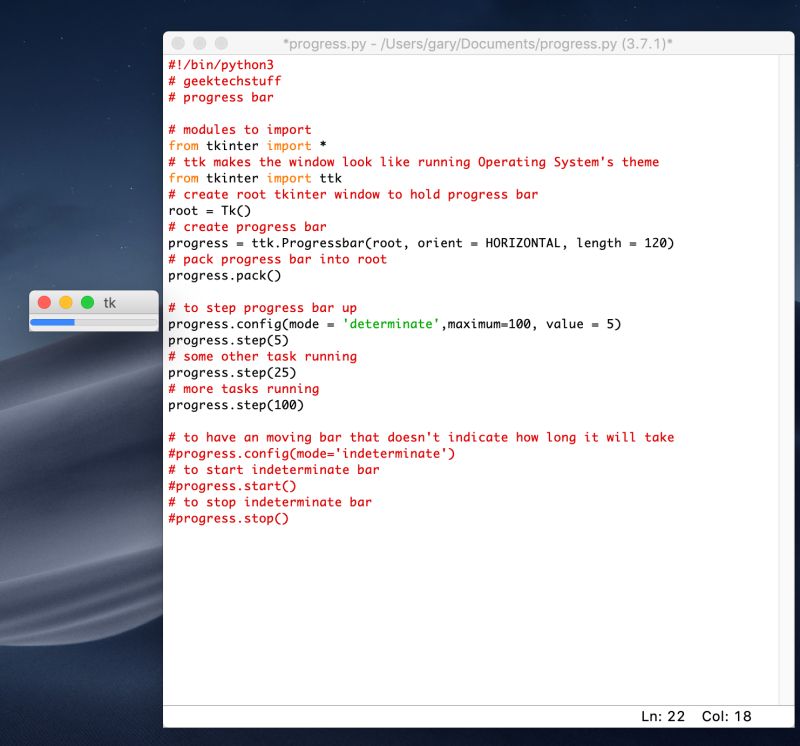The width and height of the screenshot is (800, 746).
Task: Click the '# progress bar' comment line
Action: pyautogui.click(x=222, y=97)
